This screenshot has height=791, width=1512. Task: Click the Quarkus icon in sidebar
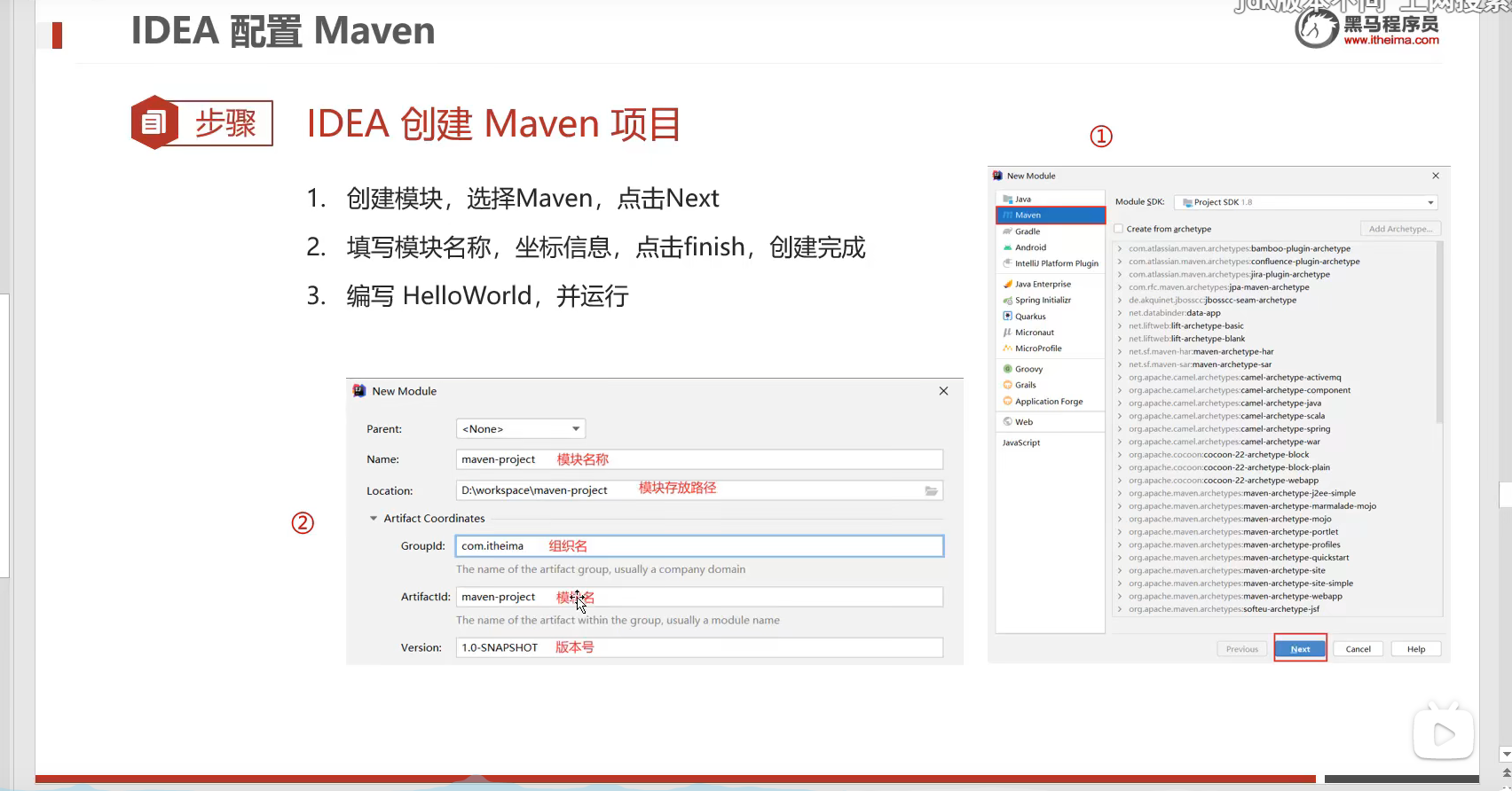pyautogui.click(x=1008, y=317)
